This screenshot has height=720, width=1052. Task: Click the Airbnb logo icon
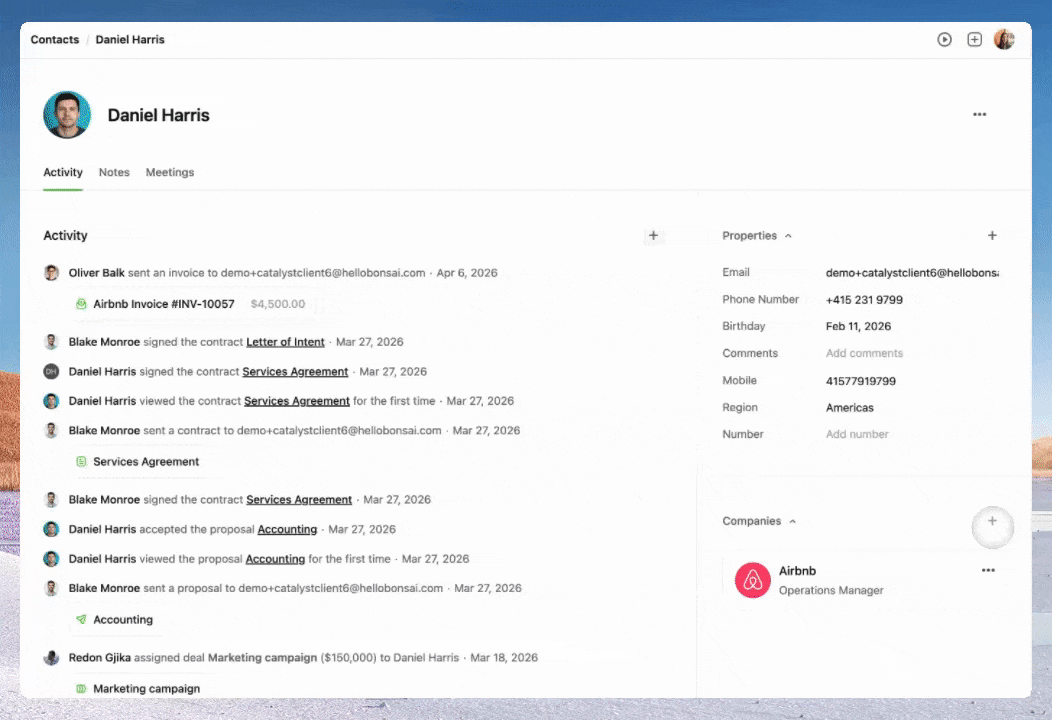pyautogui.click(x=752, y=580)
